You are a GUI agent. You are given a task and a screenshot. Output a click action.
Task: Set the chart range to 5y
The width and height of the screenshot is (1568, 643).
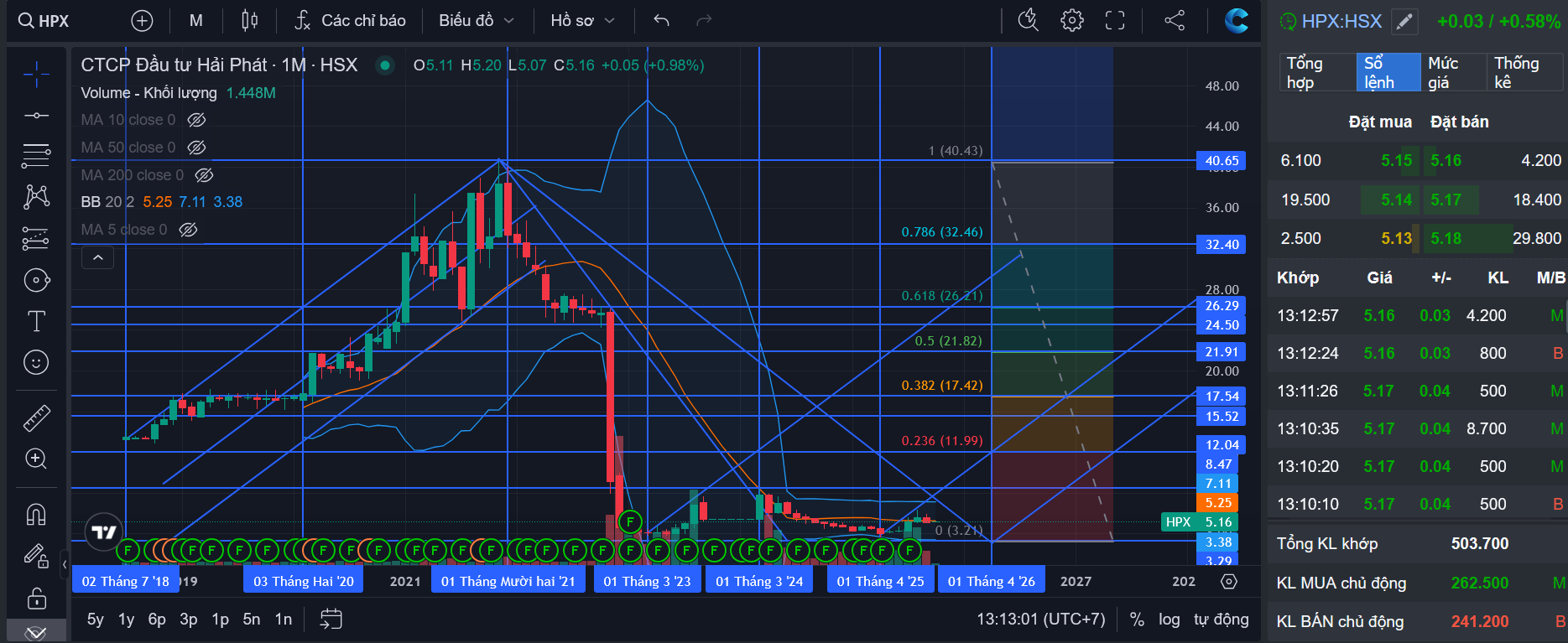click(96, 620)
